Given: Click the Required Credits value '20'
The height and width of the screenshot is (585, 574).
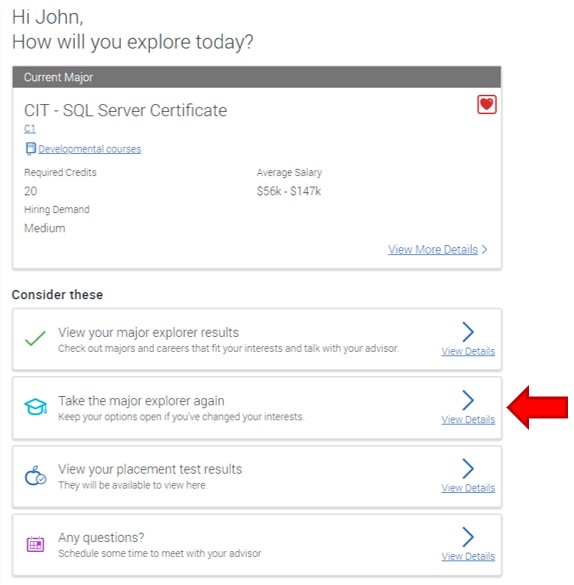Looking at the screenshot, I should [x=31, y=191].
